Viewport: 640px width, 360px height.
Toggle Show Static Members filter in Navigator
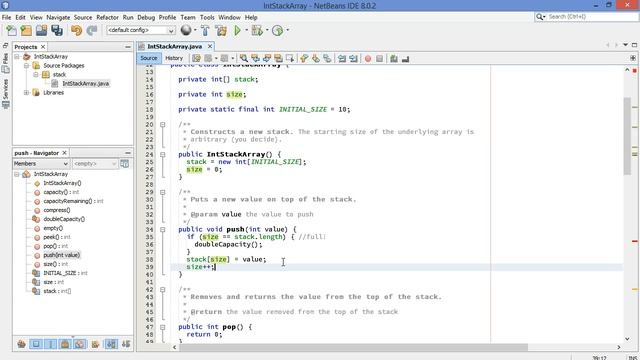click(51, 344)
